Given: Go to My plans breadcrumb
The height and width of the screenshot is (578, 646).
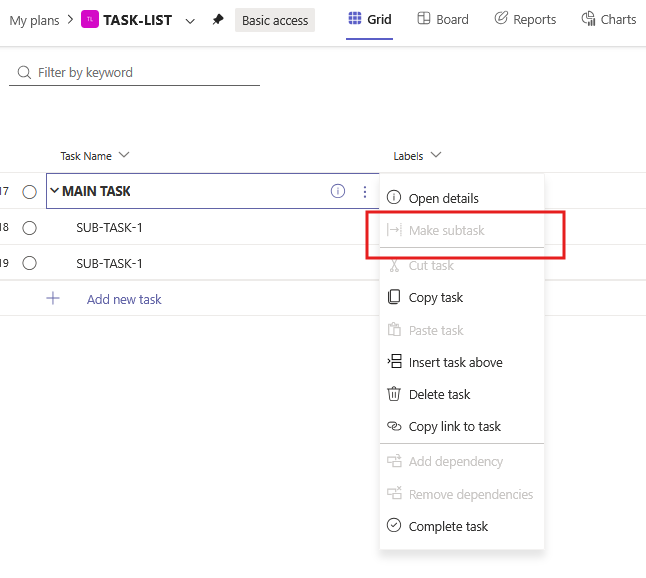Looking at the screenshot, I should [x=35, y=20].
